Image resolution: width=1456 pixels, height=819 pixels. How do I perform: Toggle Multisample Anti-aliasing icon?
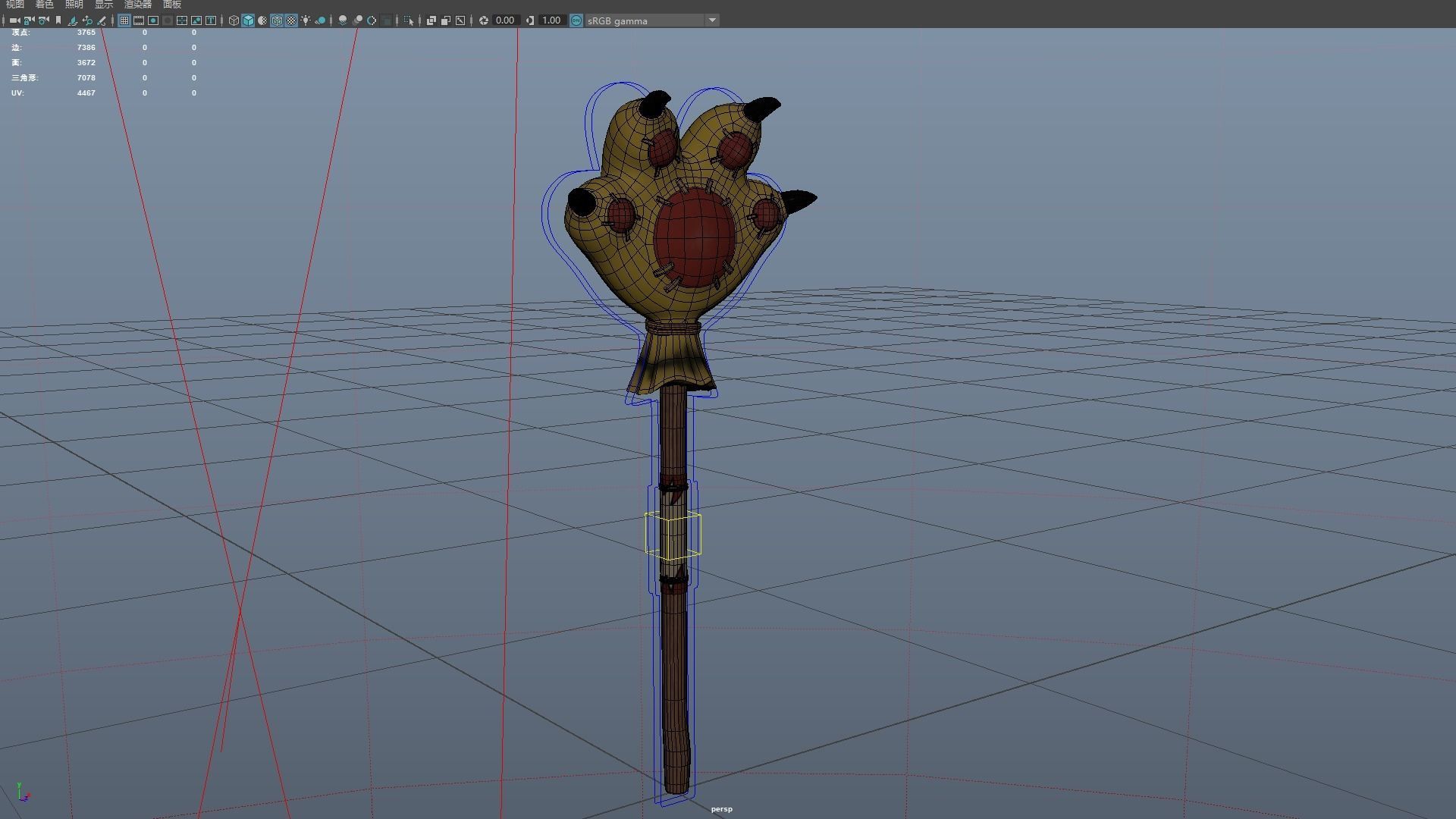tap(372, 20)
